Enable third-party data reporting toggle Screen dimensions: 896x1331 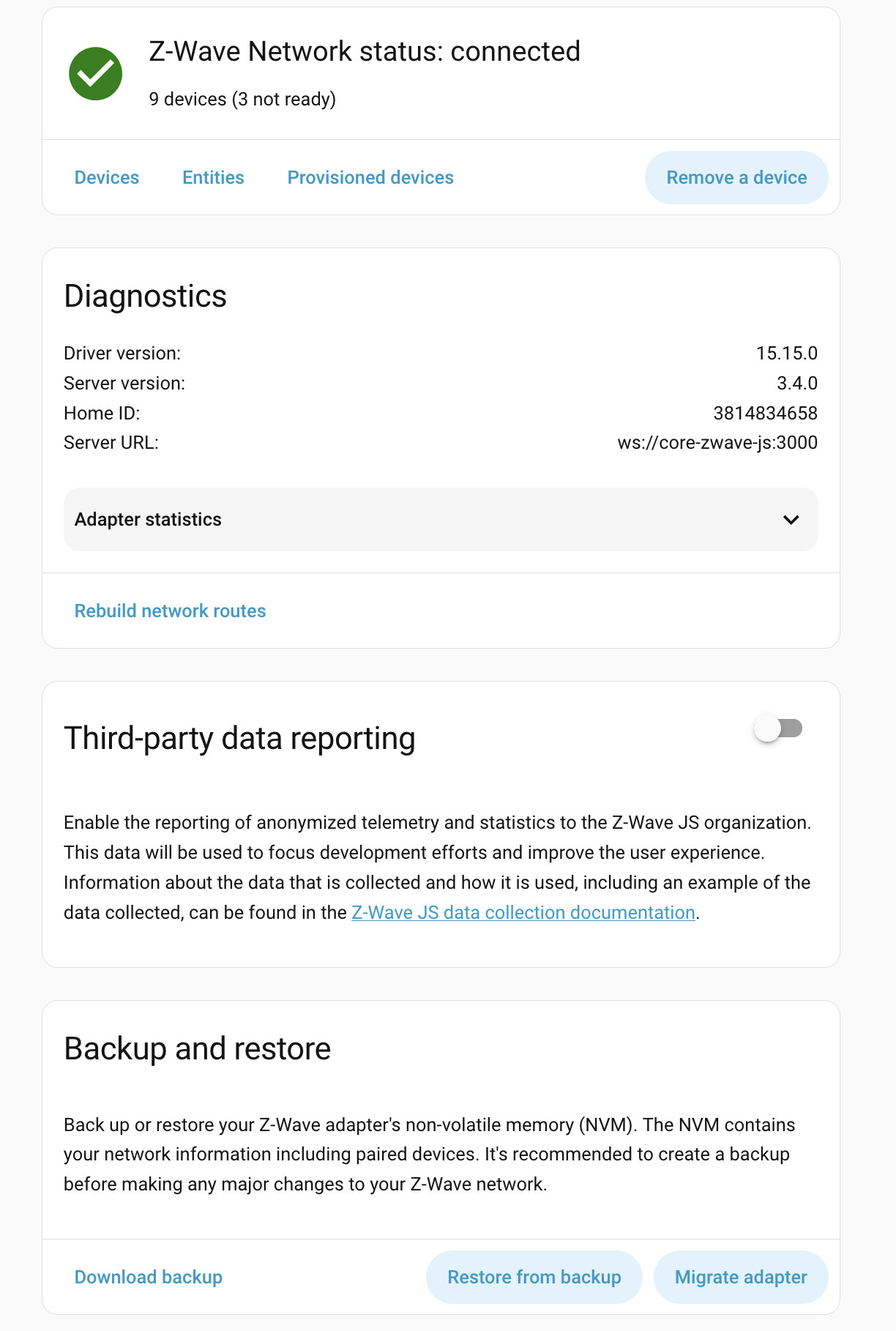tap(778, 728)
